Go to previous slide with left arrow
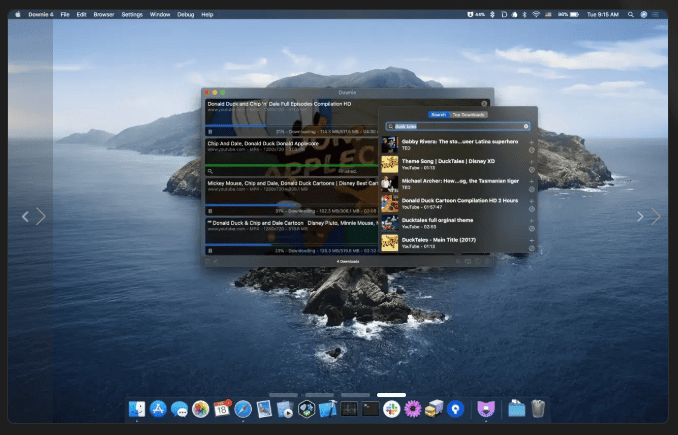Screen dimensions: 678x435 pos(26,216)
